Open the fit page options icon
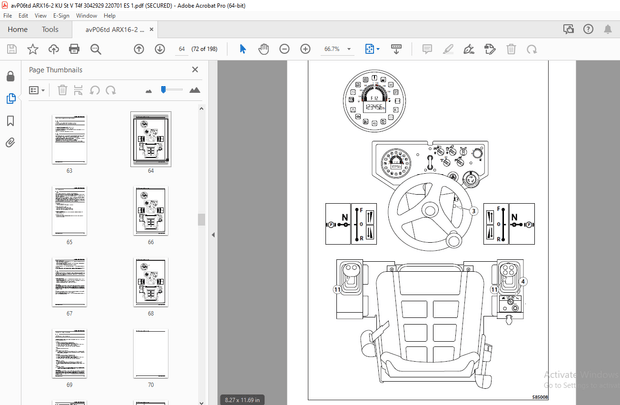620x405 pixels. [371, 49]
